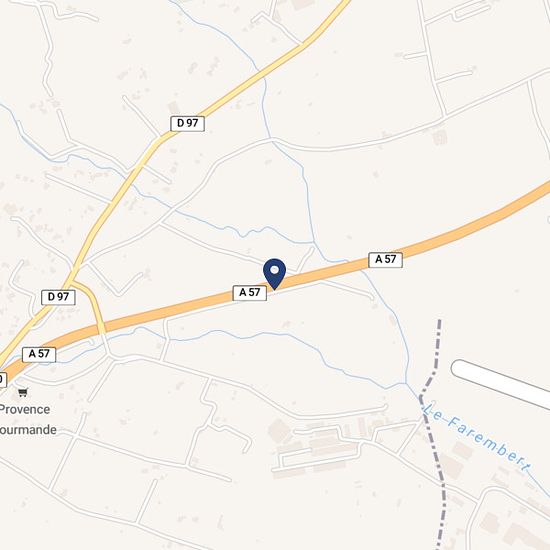Click the D 97 shield near top
Image resolution: width=550 pixels, height=550 pixels.
tap(187, 123)
